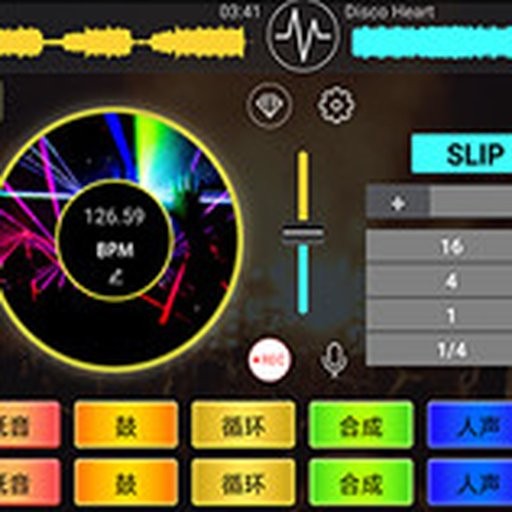Trigger the yellow 循环 pad in lower pad row
Viewport: 512px width, 512px height.
pyautogui.click(x=243, y=482)
